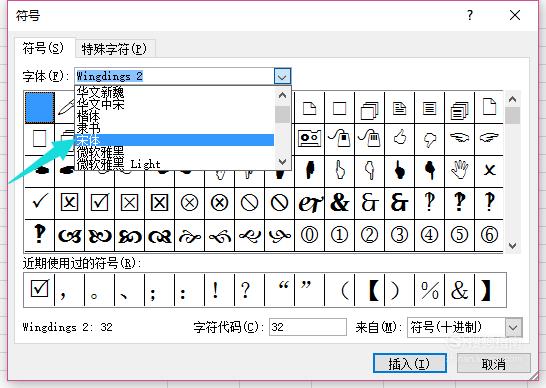Click the font list scroll up arrow
The height and width of the screenshot is (388, 546).
pos(282,95)
